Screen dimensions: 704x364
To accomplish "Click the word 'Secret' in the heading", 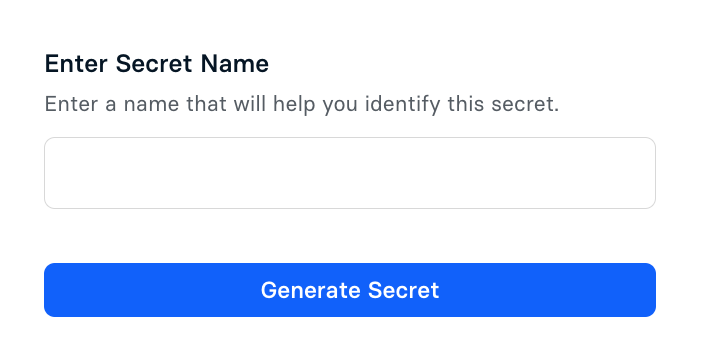I will (154, 63).
